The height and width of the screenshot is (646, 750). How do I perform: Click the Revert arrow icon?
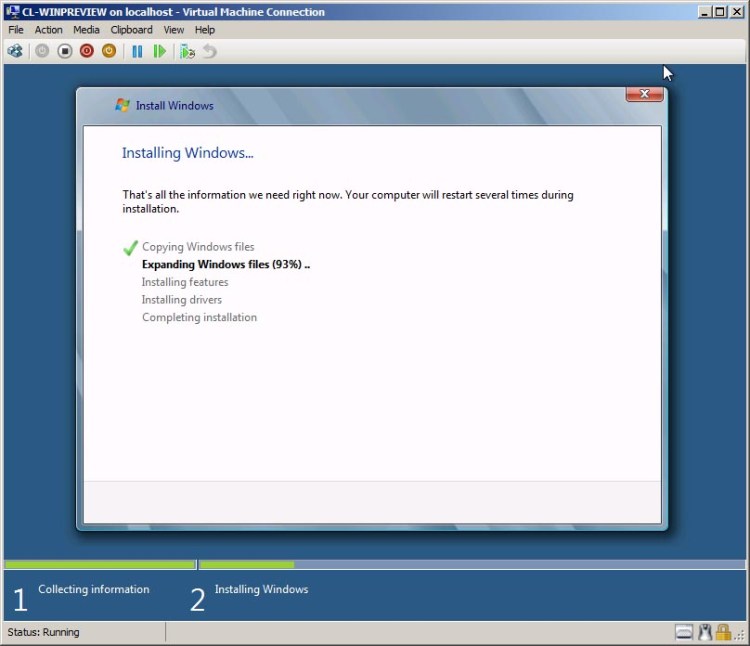point(209,51)
